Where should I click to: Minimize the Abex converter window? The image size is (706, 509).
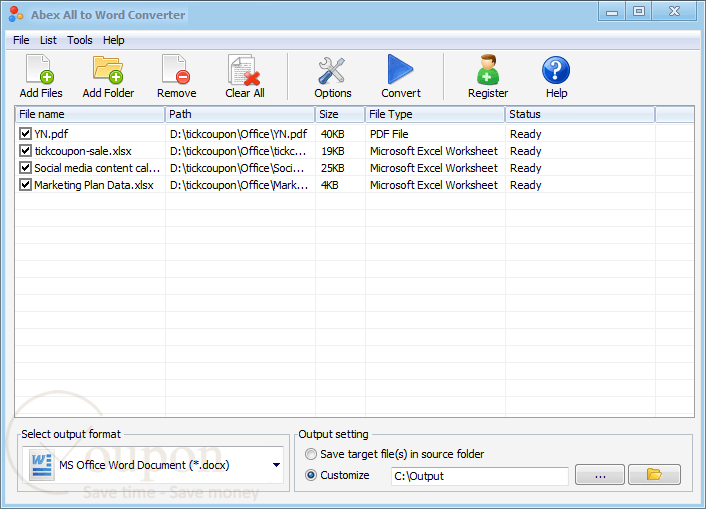click(611, 12)
